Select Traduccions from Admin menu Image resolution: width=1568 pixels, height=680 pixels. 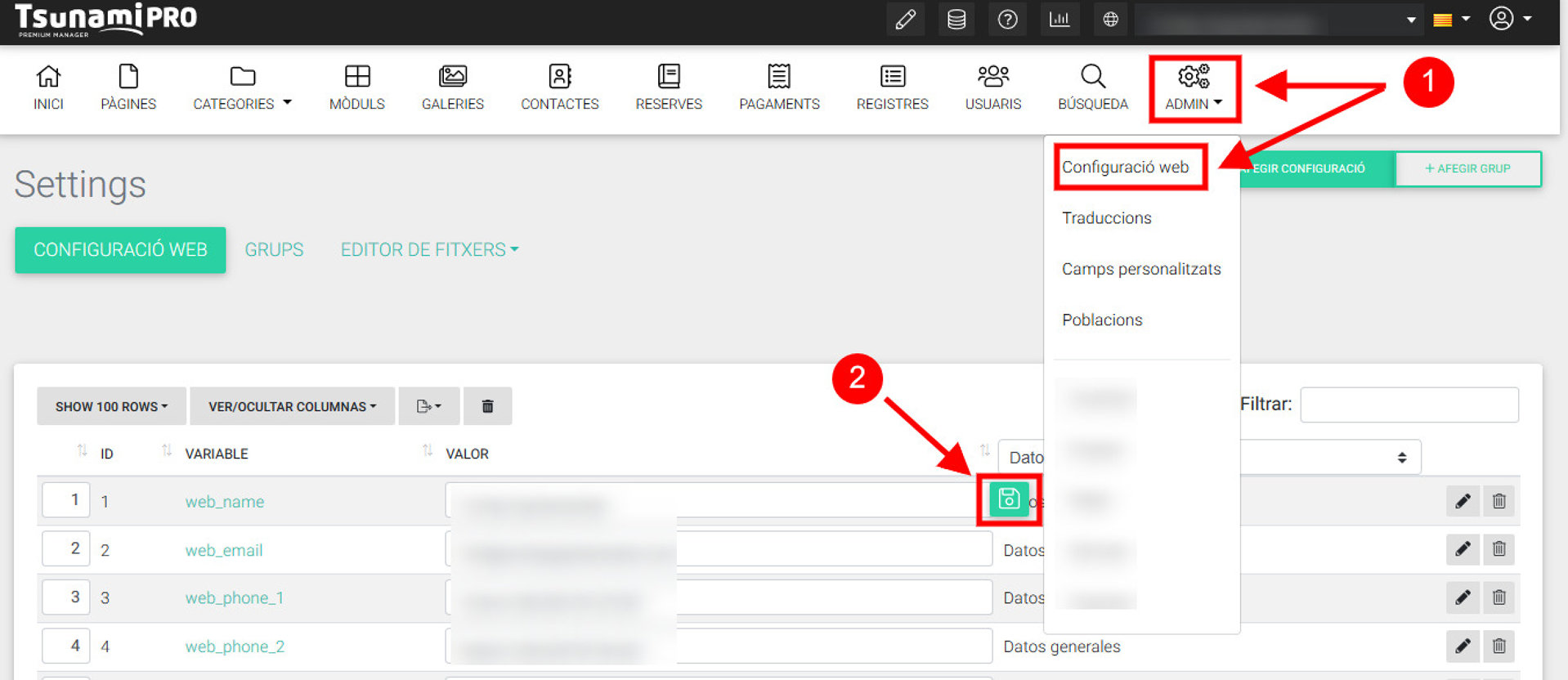(x=1106, y=218)
